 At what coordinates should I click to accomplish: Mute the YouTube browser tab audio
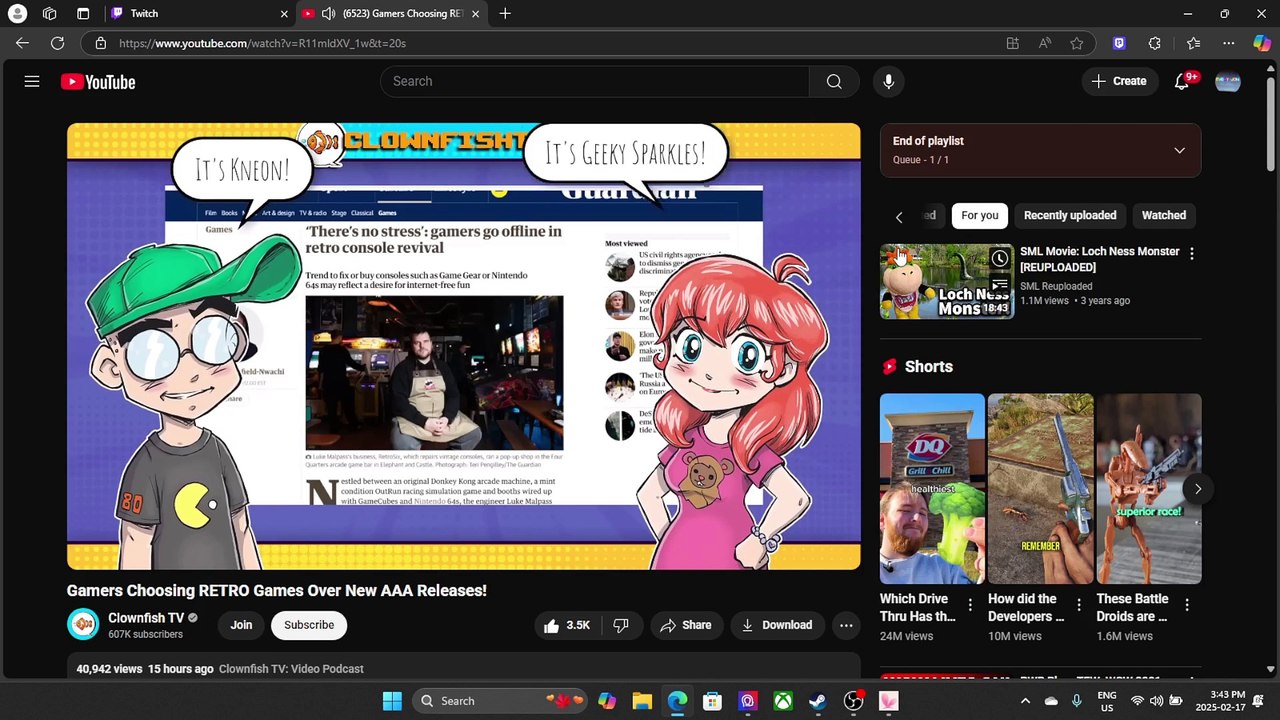click(x=328, y=14)
